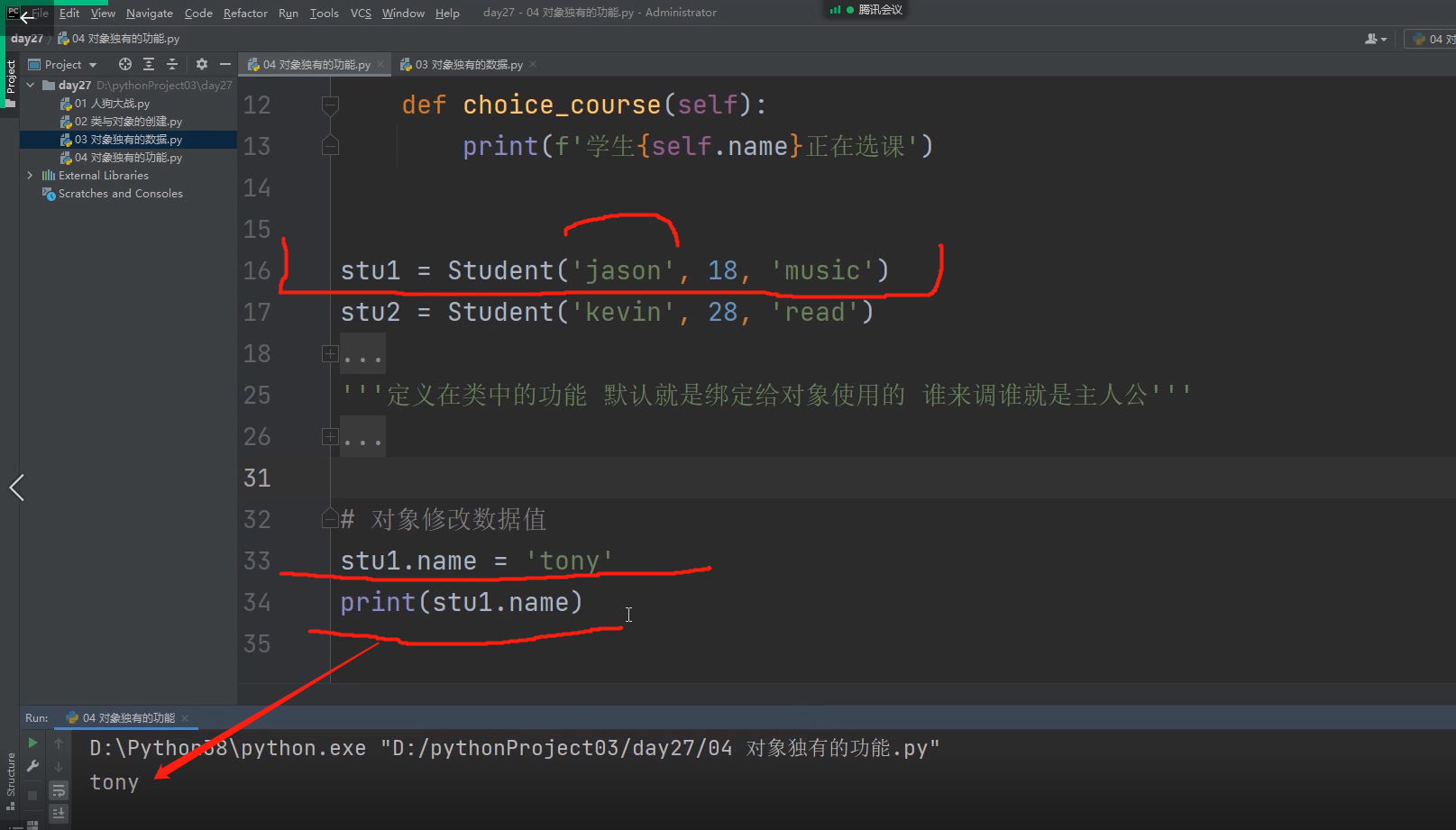Click the Down the Stack Trace arrow
The image size is (1456, 830).
[x=59, y=766]
